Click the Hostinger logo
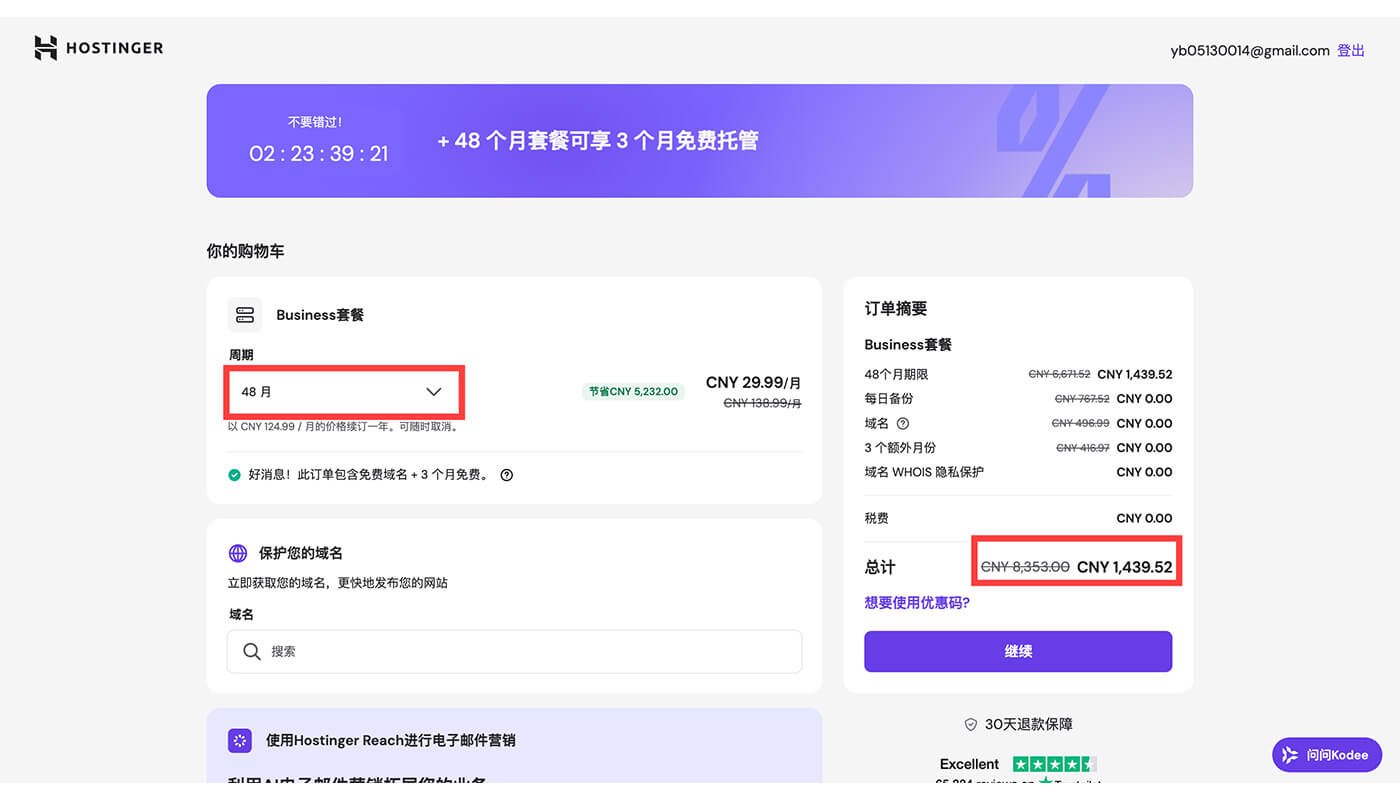 98,47
